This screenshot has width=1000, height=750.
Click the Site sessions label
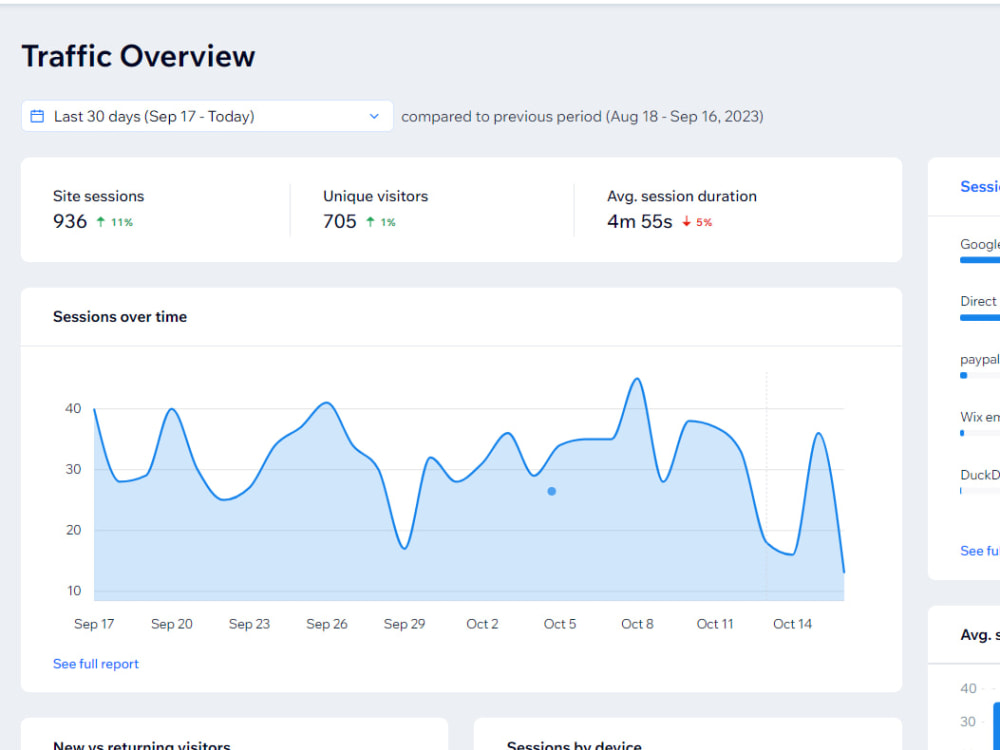(x=98, y=196)
